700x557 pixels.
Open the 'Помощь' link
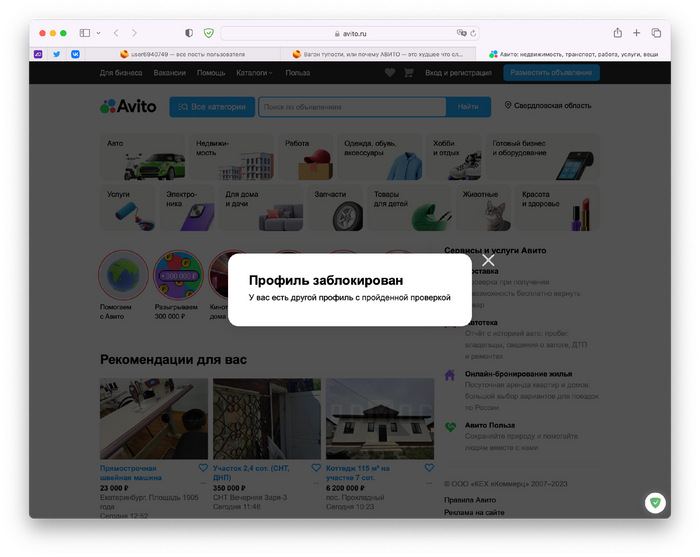(211, 73)
